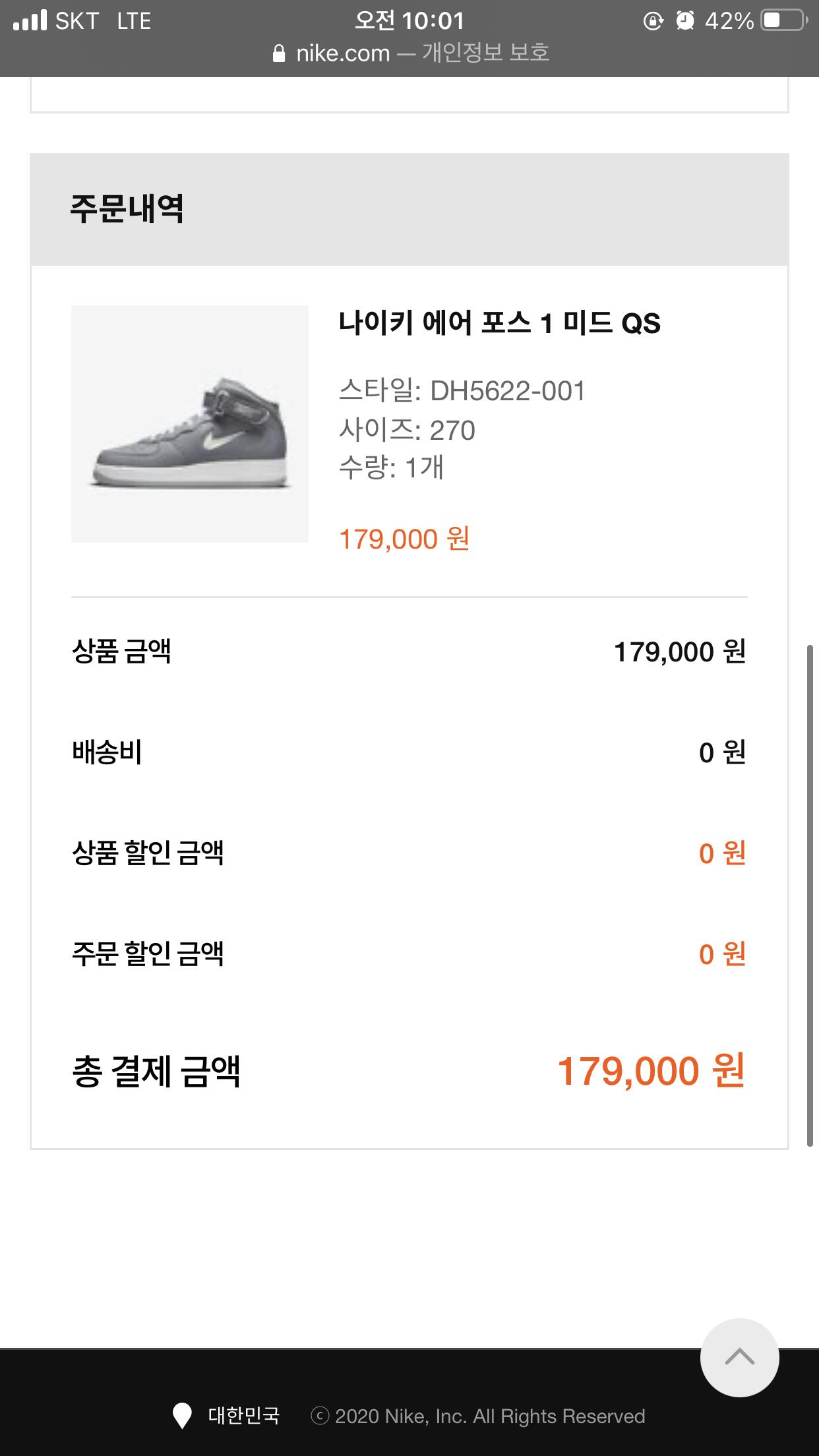This screenshot has width=819, height=1456.
Task: Open the Air Force 1 shoe thumbnail
Action: click(190, 424)
